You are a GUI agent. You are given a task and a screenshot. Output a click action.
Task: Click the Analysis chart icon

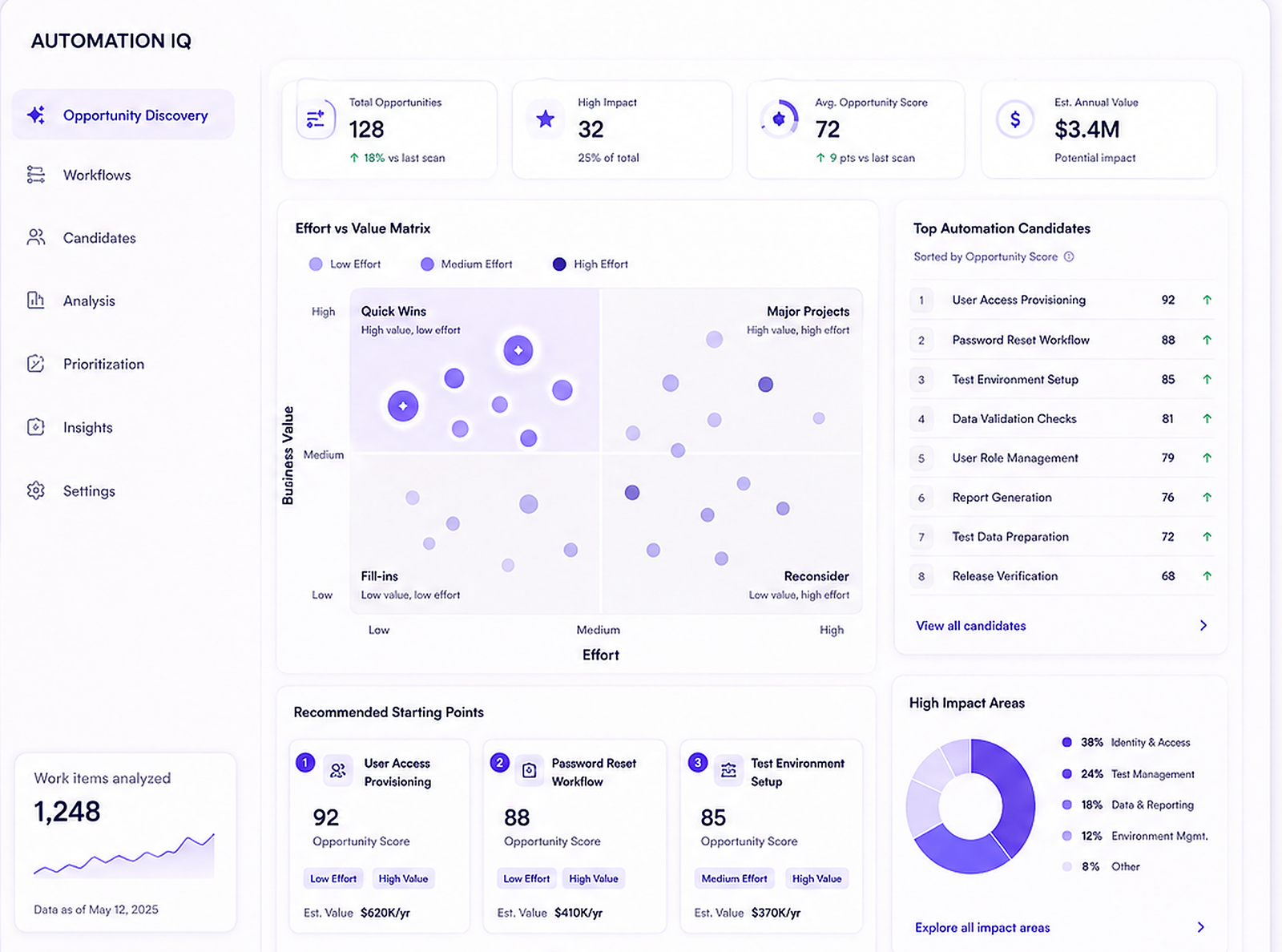click(x=36, y=300)
